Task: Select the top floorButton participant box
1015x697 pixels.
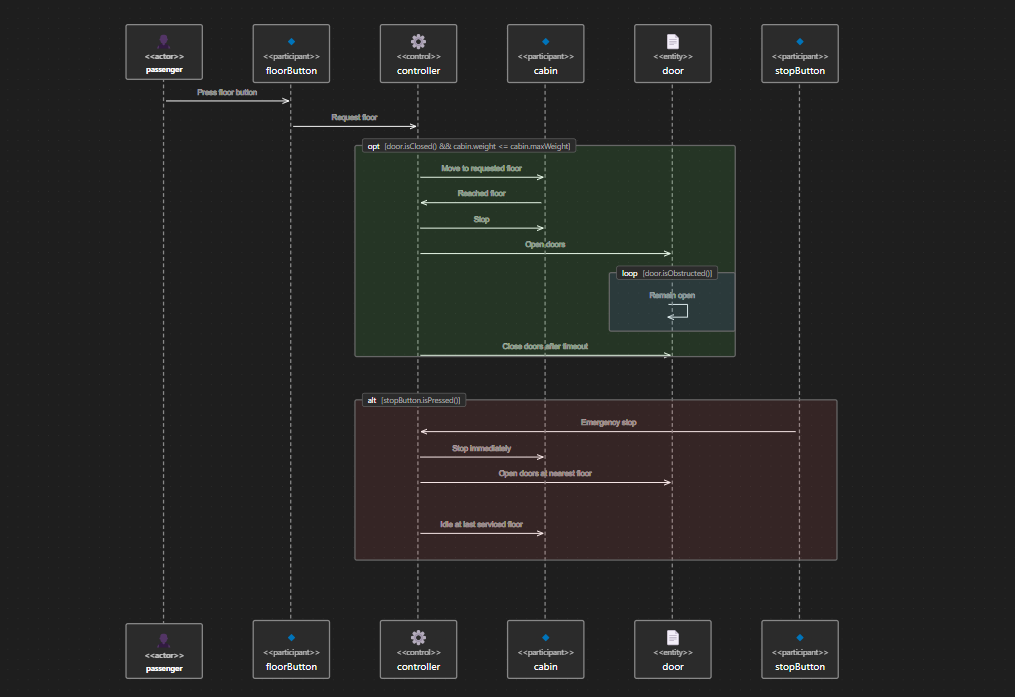Action: tap(291, 54)
